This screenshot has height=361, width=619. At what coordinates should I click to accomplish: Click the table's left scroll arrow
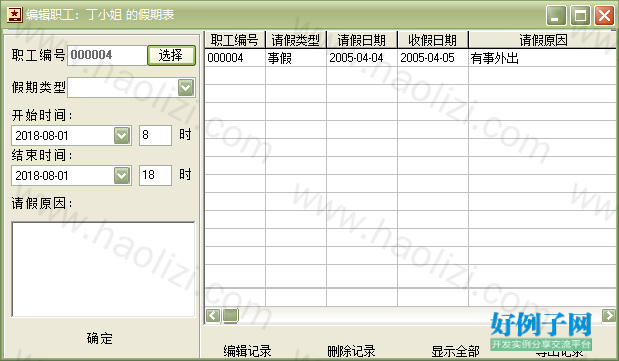tap(213, 315)
